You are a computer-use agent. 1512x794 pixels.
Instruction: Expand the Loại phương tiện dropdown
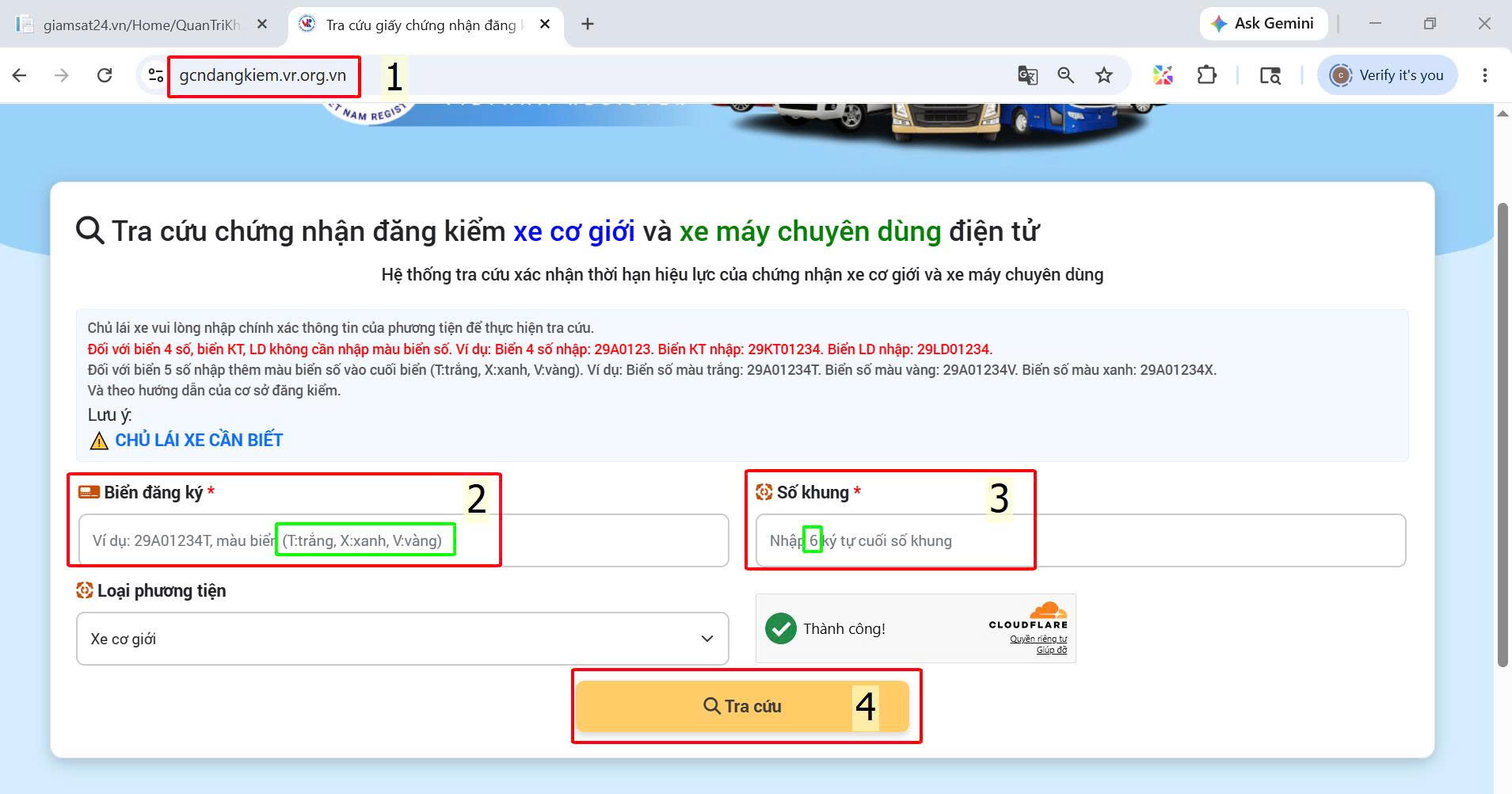click(x=402, y=639)
